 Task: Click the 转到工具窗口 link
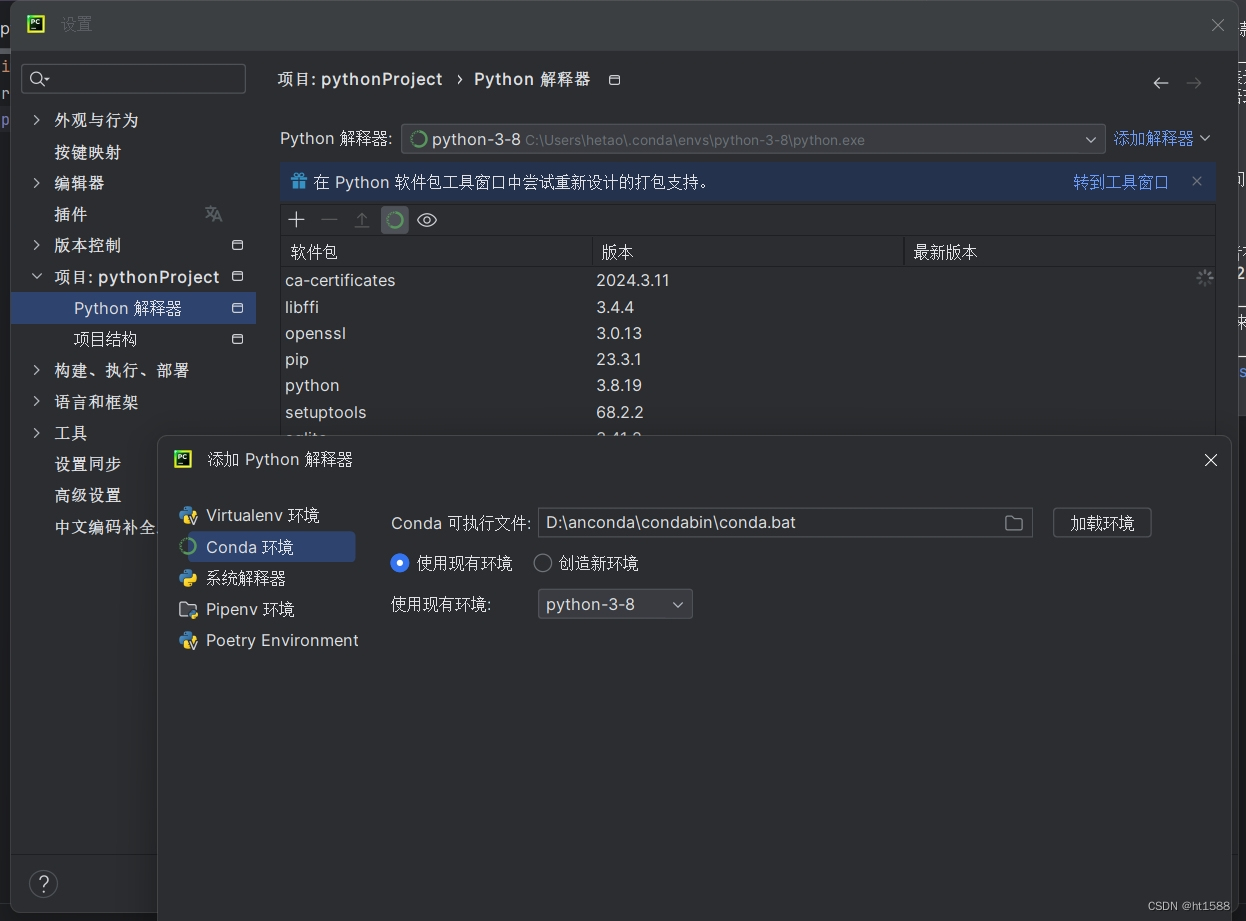(1121, 182)
